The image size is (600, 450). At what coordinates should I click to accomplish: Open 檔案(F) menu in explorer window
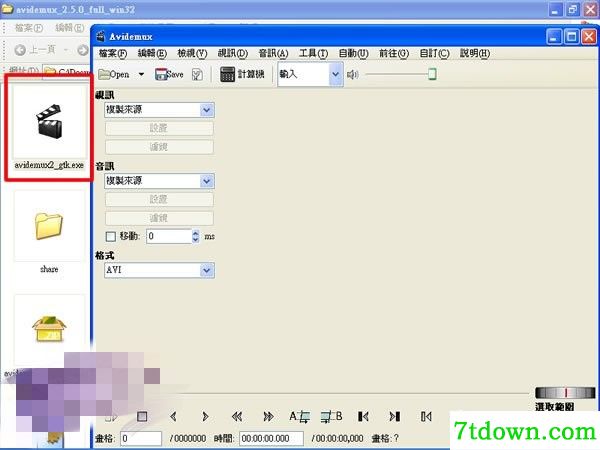(29, 28)
